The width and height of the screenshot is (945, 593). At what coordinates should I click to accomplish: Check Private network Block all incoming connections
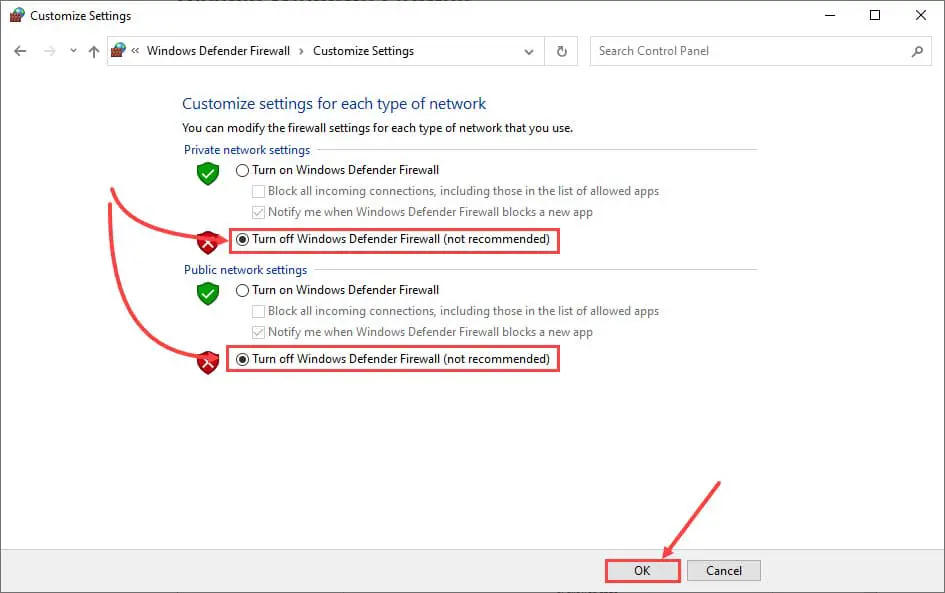pos(258,191)
